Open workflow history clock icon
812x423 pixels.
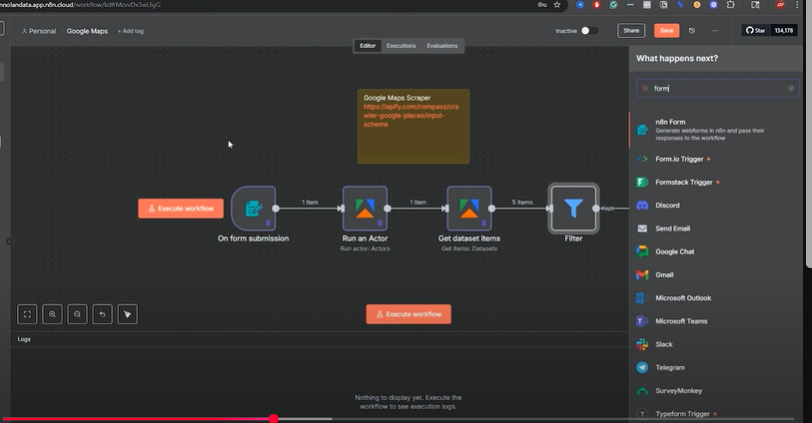coord(692,31)
